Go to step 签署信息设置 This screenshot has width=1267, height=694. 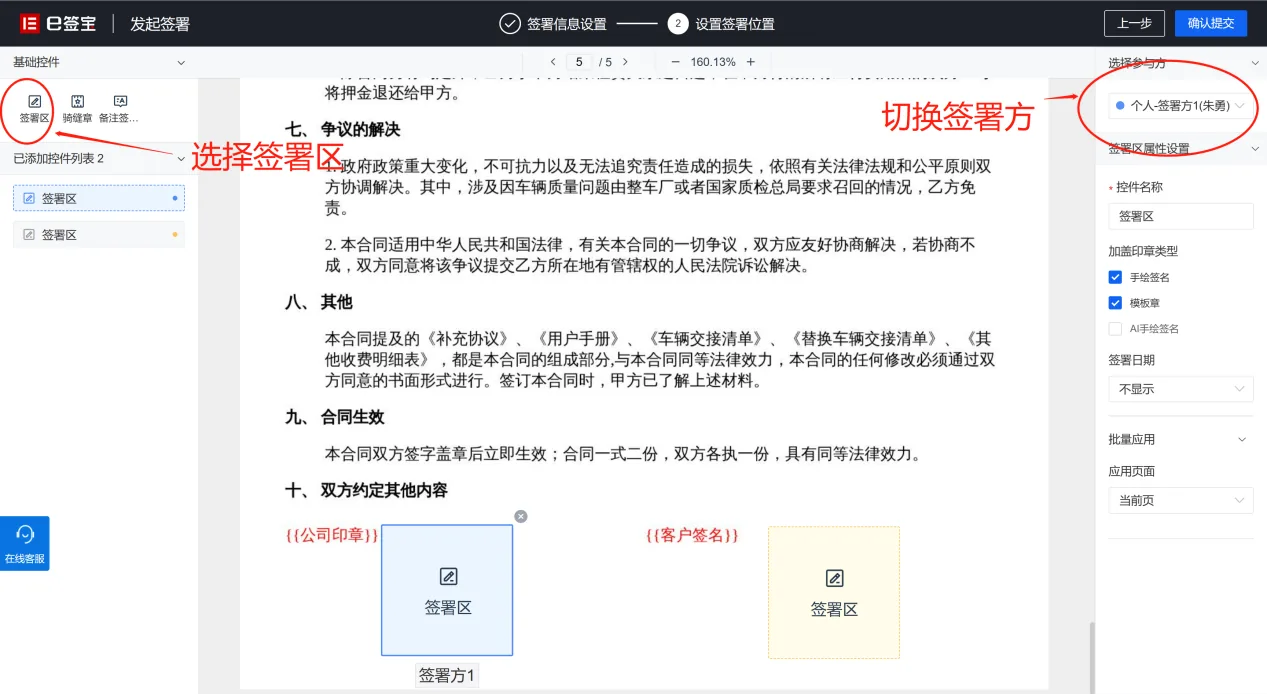click(553, 23)
